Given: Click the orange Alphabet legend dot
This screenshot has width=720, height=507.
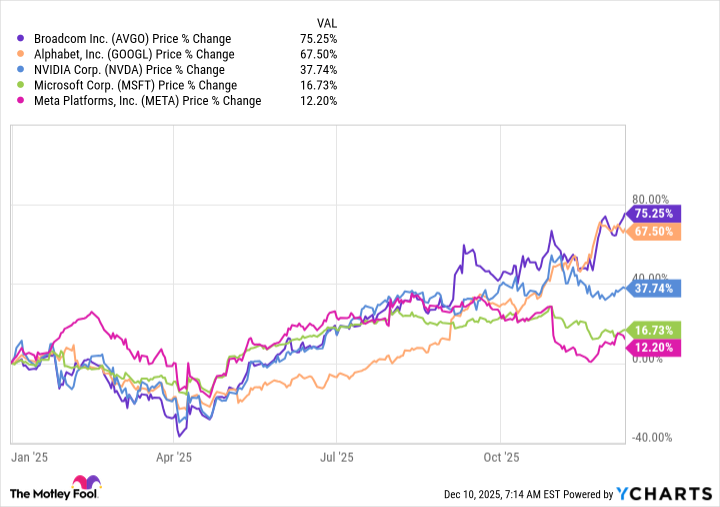Looking at the screenshot, I should tap(10, 54).
